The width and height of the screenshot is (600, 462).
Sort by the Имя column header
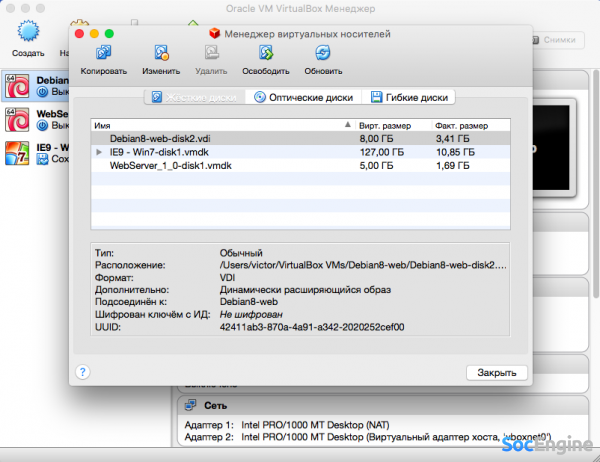tap(223, 126)
